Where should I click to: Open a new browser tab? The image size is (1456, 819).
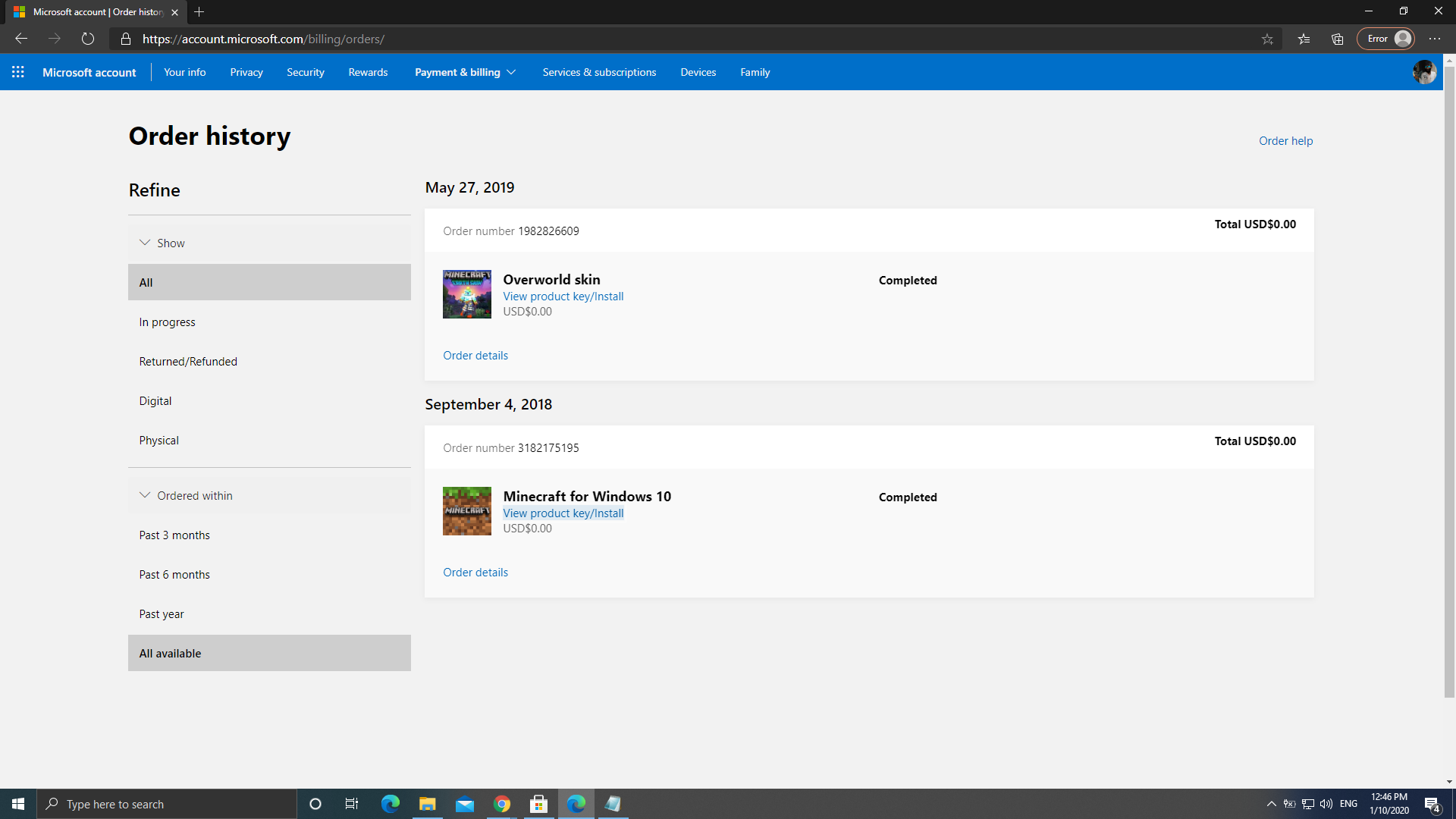pos(199,12)
